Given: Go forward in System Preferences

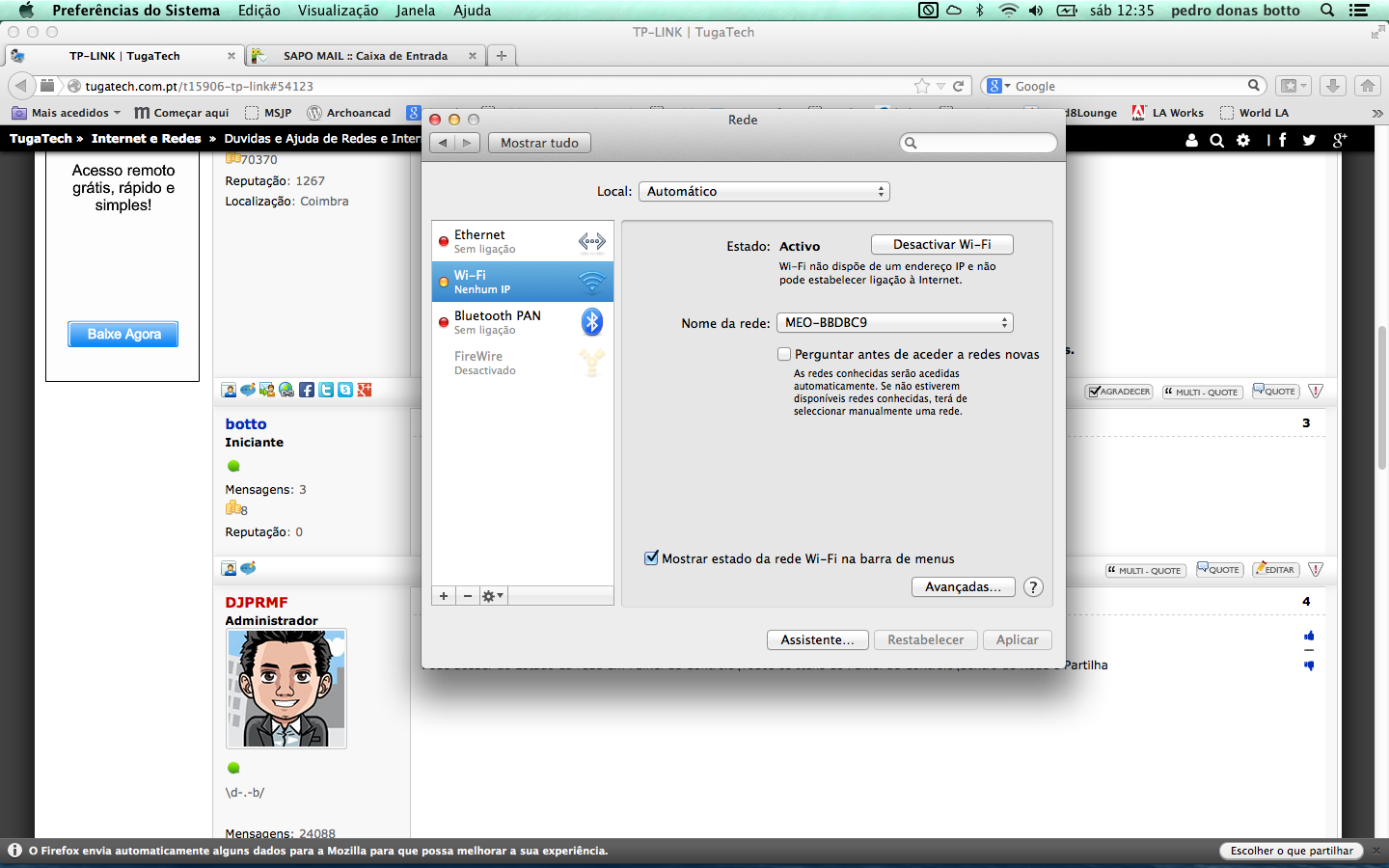Looking at the screenshot, I should [468, 143].
